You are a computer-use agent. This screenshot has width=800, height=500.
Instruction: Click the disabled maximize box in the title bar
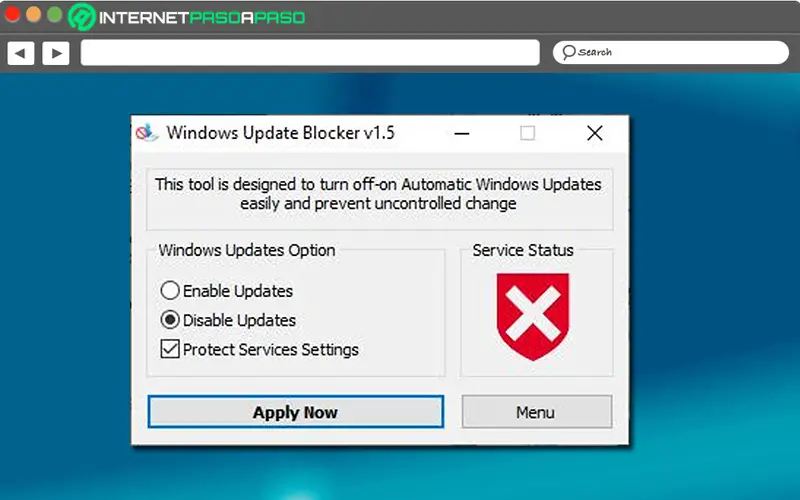(528, 133)
